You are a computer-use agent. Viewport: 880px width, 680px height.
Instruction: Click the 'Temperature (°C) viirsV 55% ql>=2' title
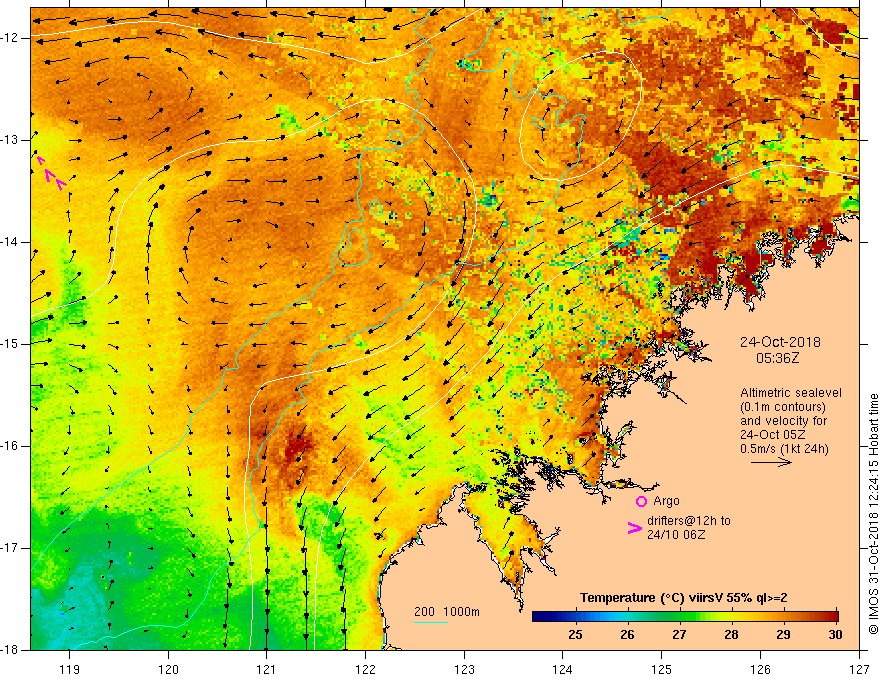tap(683, 598)
